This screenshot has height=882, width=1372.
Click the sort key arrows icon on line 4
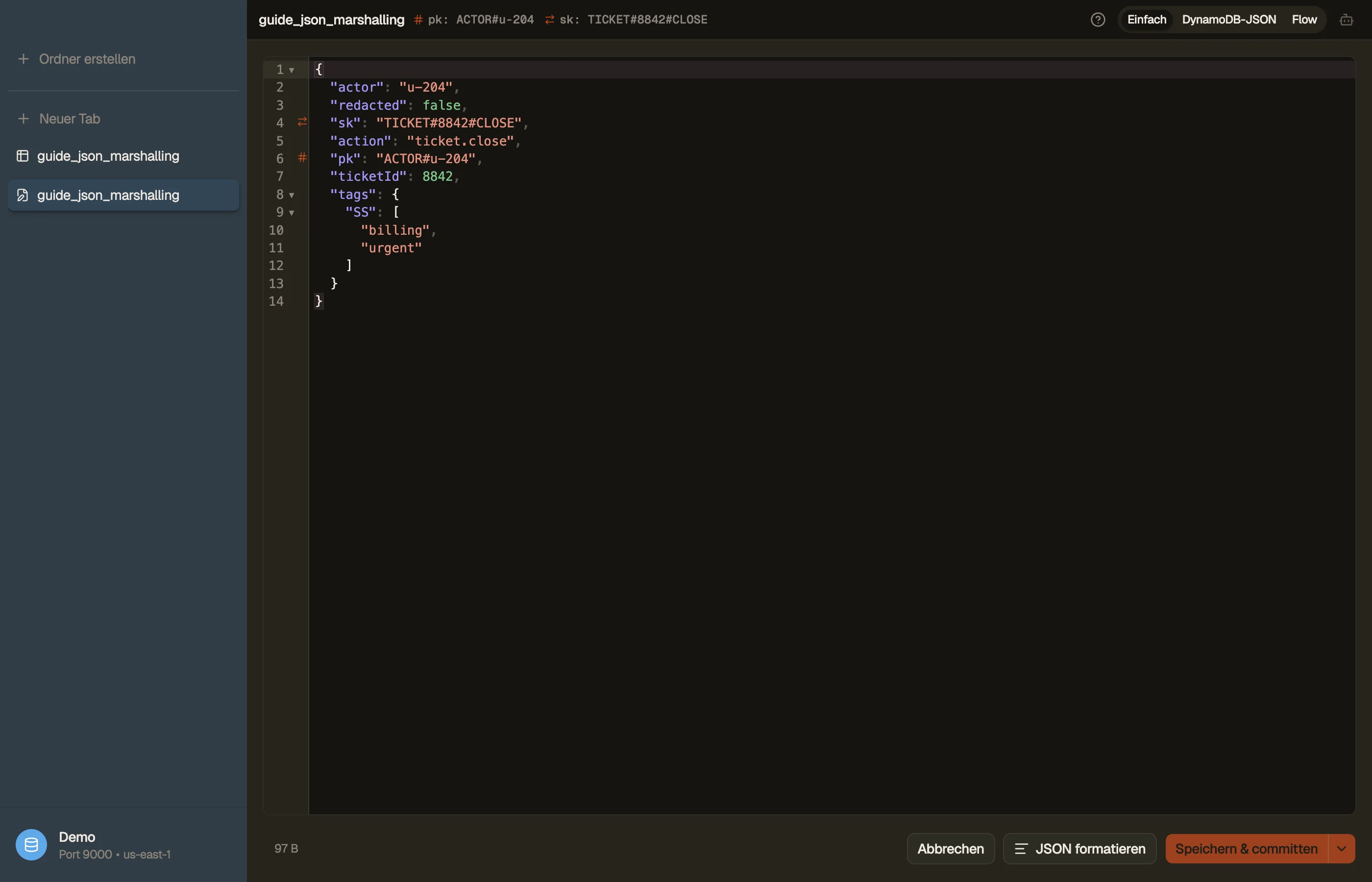pyautogui.click(x=302, y=122)
